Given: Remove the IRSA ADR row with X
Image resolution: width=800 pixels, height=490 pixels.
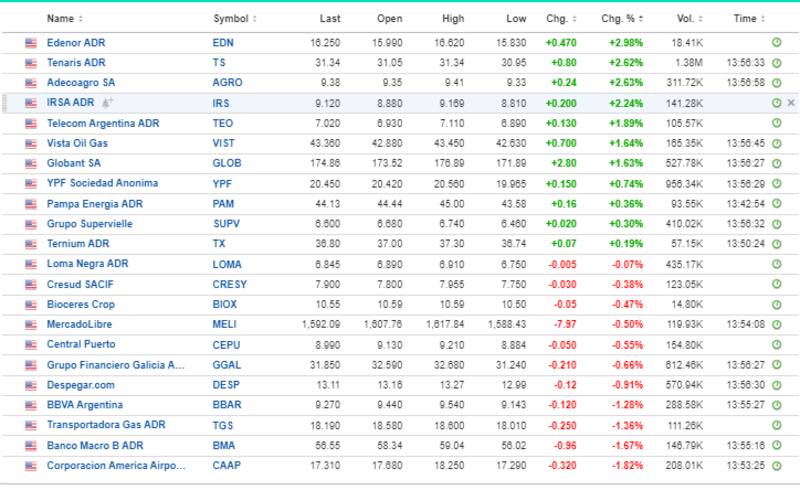Looking at the screenshot, I should pyautogui.click(x=791, y=103).
